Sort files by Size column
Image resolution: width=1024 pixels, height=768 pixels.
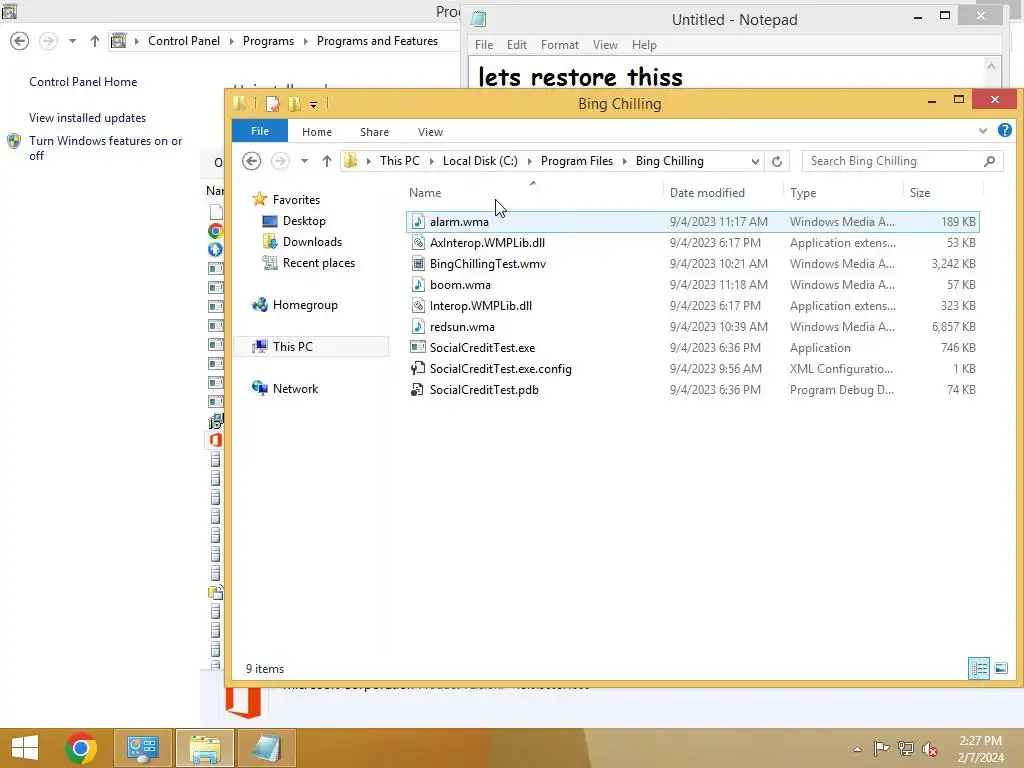coord(943,193)
